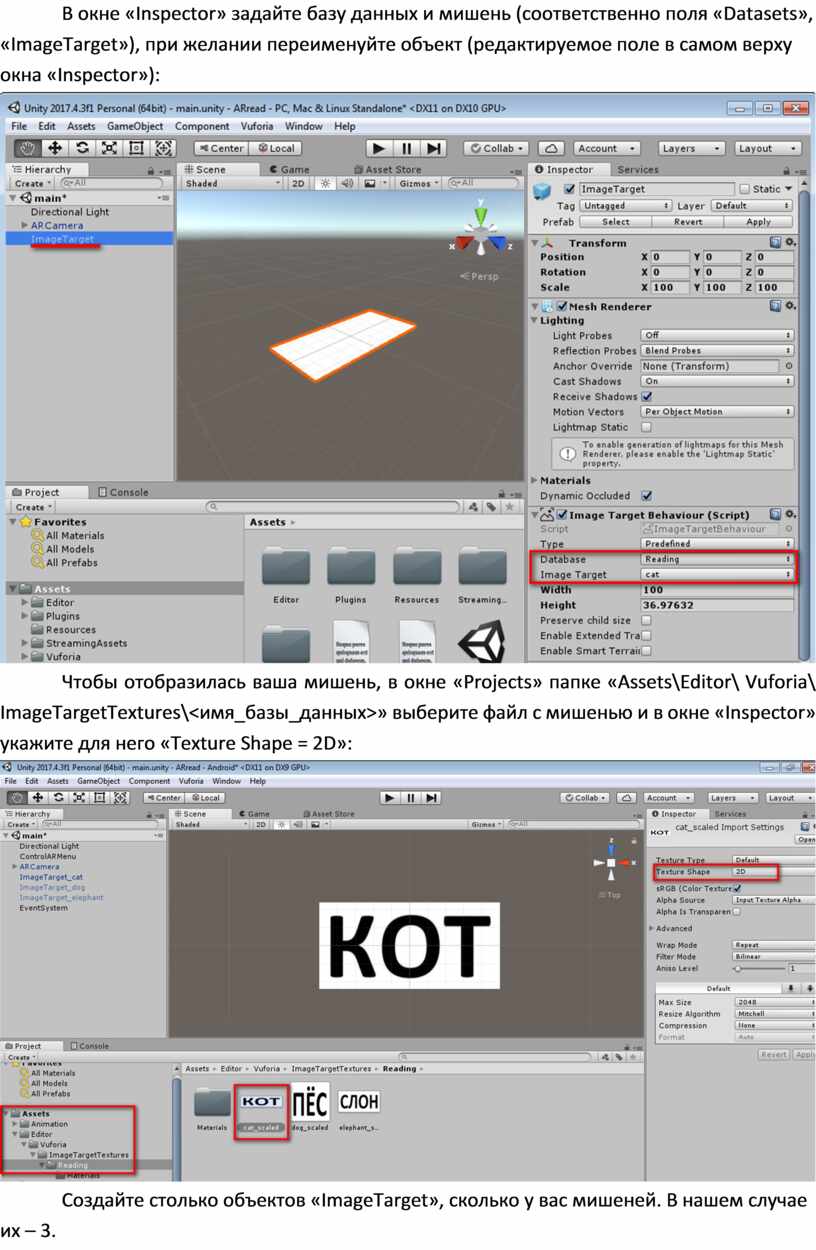
Task: Click the Play button in lower Unity window
Action: (x=389, y=798)
